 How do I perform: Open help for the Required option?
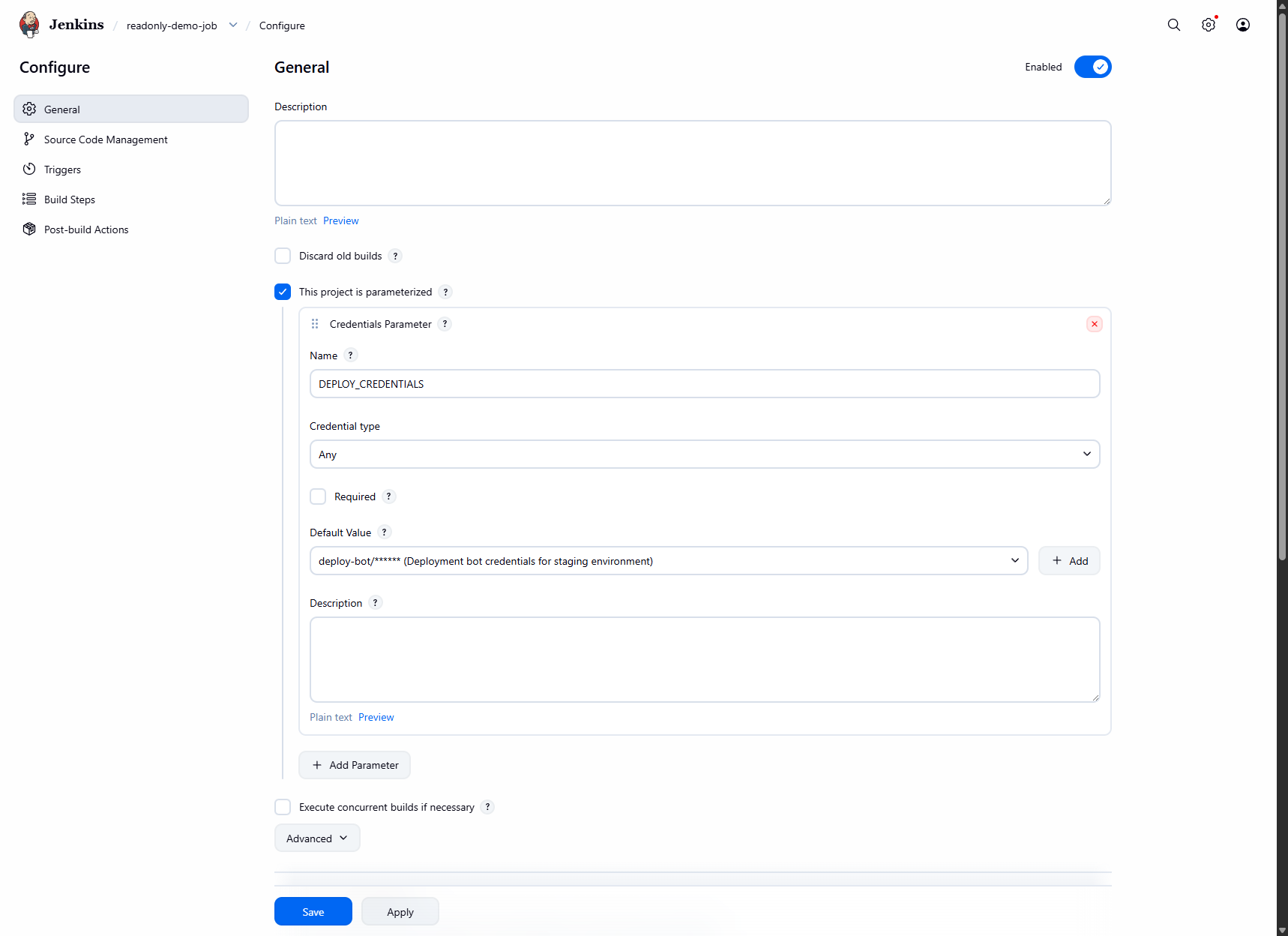[389, 496]
